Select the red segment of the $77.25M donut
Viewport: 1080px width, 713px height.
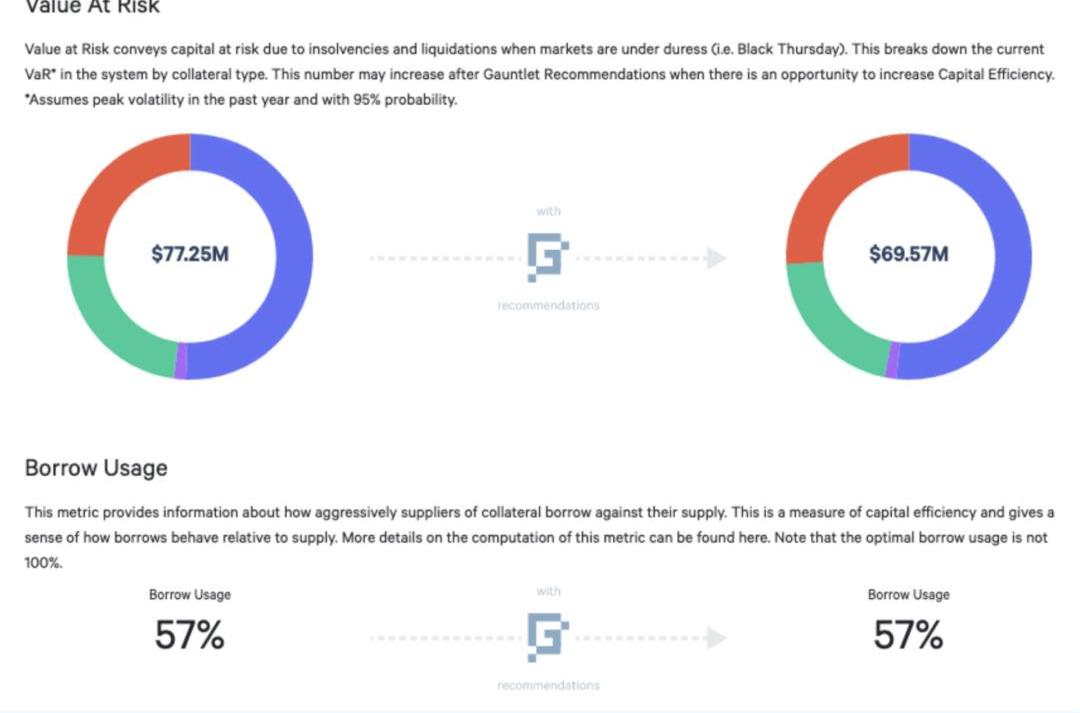coord(117,183)
